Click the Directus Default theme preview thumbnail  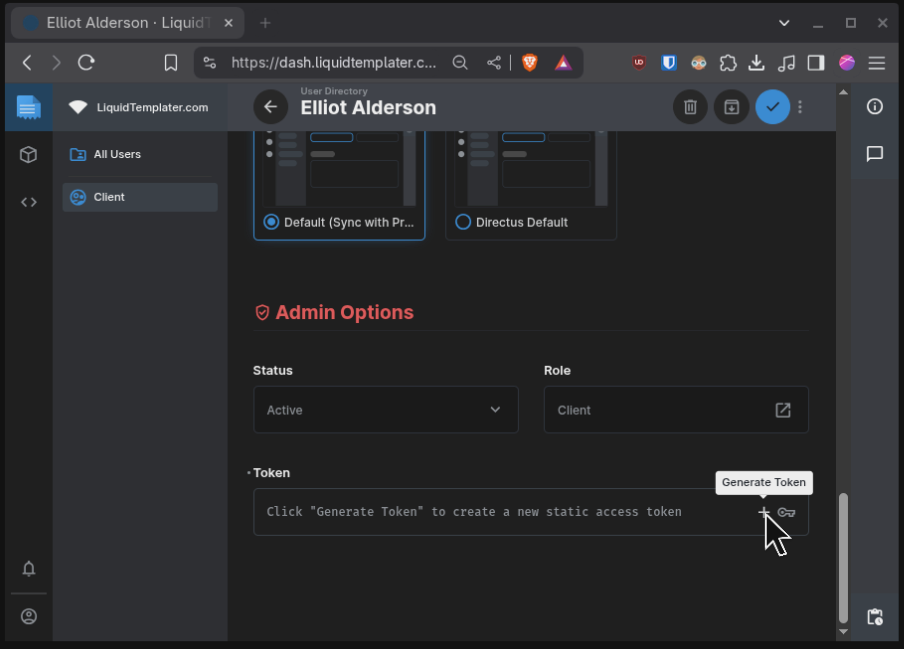coord(531,169)
